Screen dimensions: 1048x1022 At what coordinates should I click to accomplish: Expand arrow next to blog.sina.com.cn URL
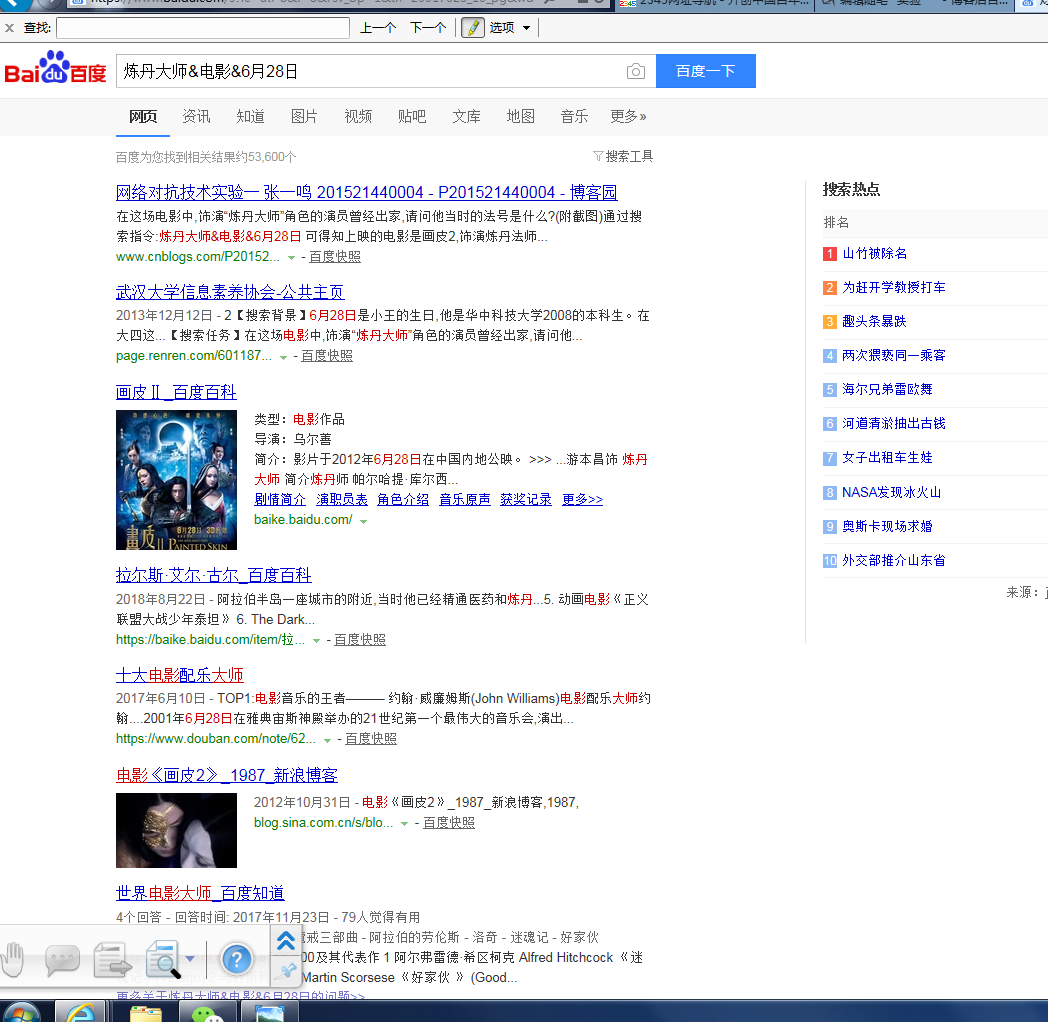[x=404, y=824]
